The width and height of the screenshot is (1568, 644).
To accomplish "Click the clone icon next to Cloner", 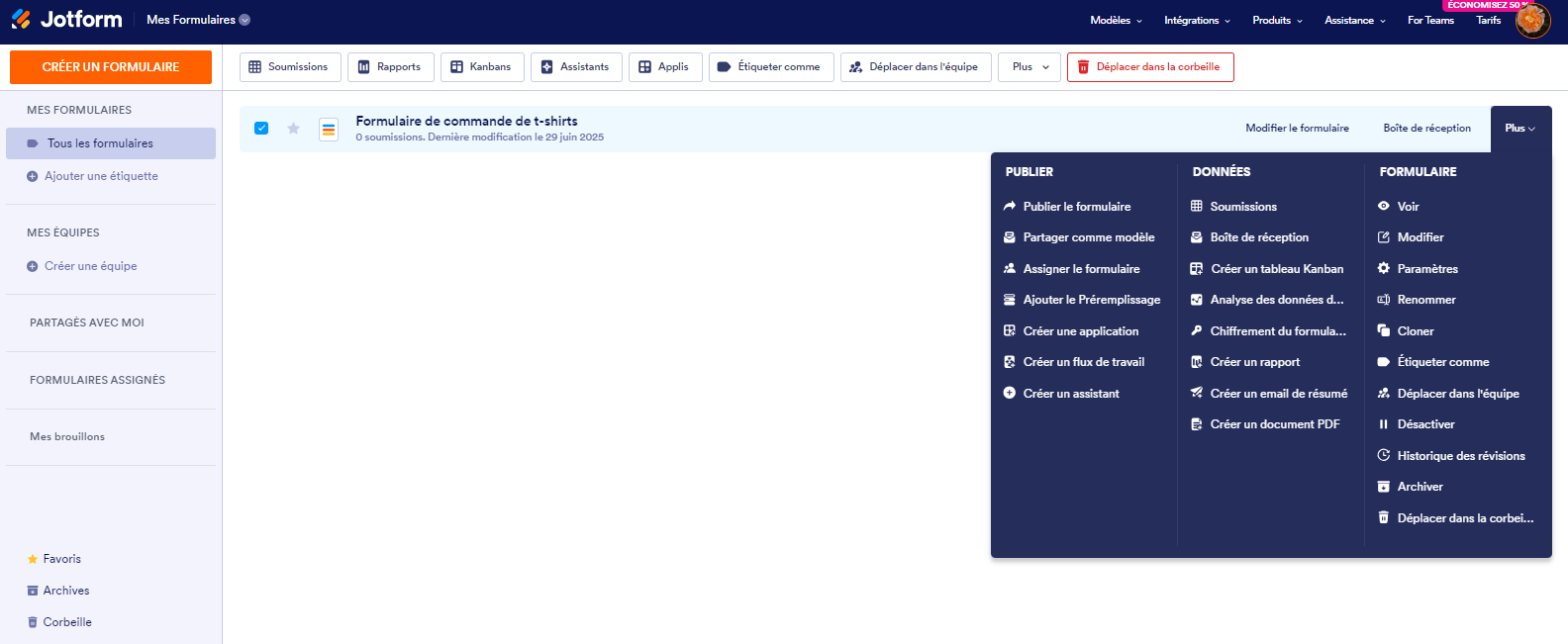I will [x=1384, y=331].
